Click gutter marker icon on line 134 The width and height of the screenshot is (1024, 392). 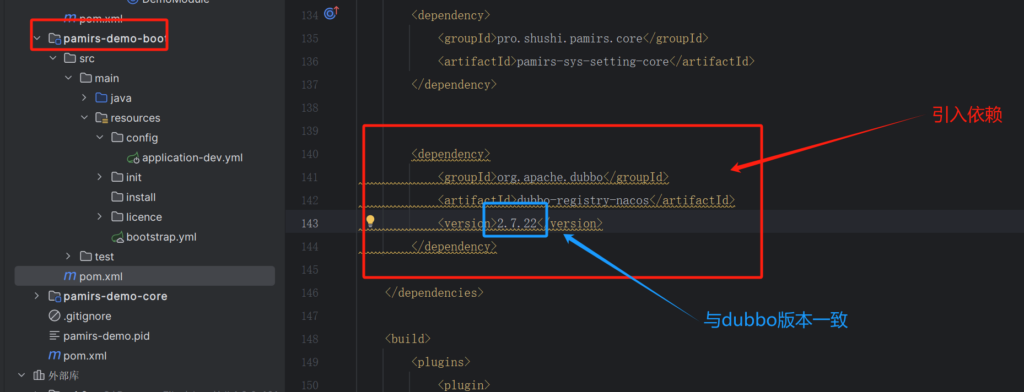[x=332, y=14]
